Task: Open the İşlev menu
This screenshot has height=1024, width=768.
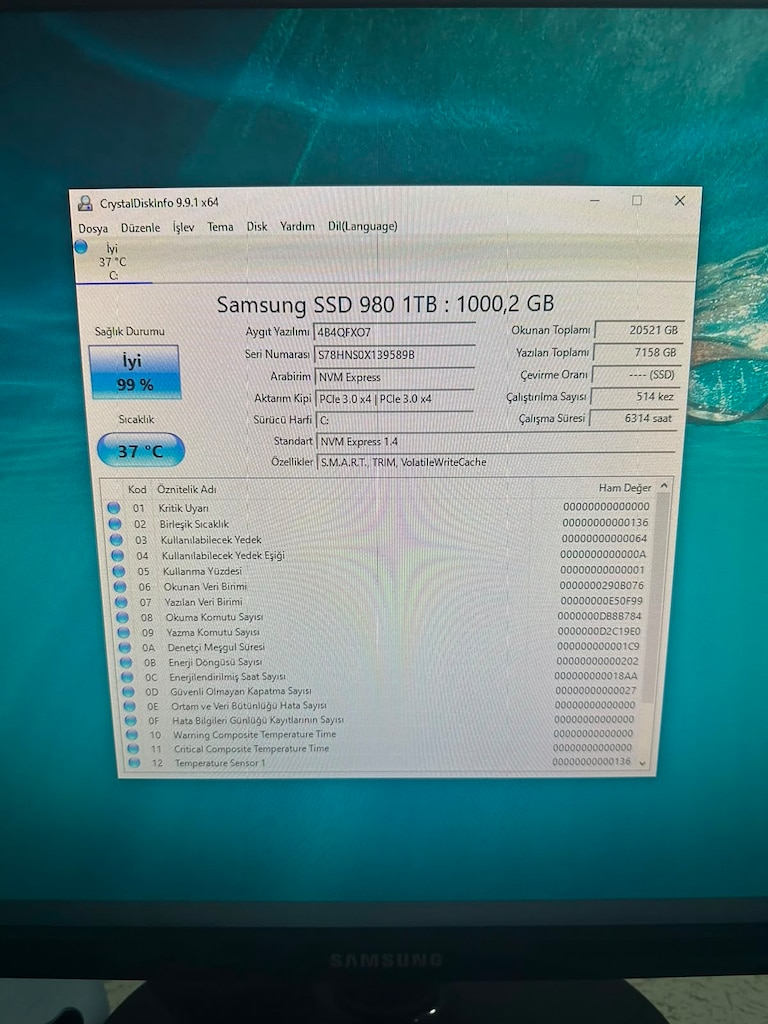Action: pyautogui.click(x=183, y=227)
